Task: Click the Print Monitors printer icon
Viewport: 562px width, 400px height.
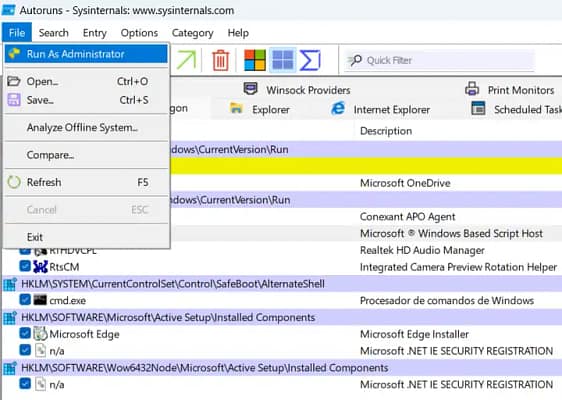Action: (472, 89)
